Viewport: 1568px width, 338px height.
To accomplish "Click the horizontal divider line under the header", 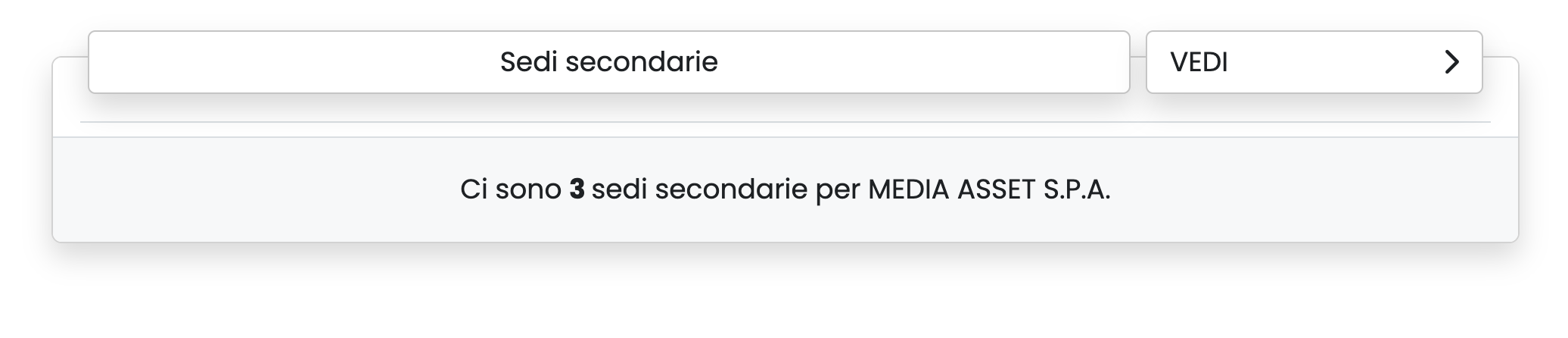I will click(784, 122).
